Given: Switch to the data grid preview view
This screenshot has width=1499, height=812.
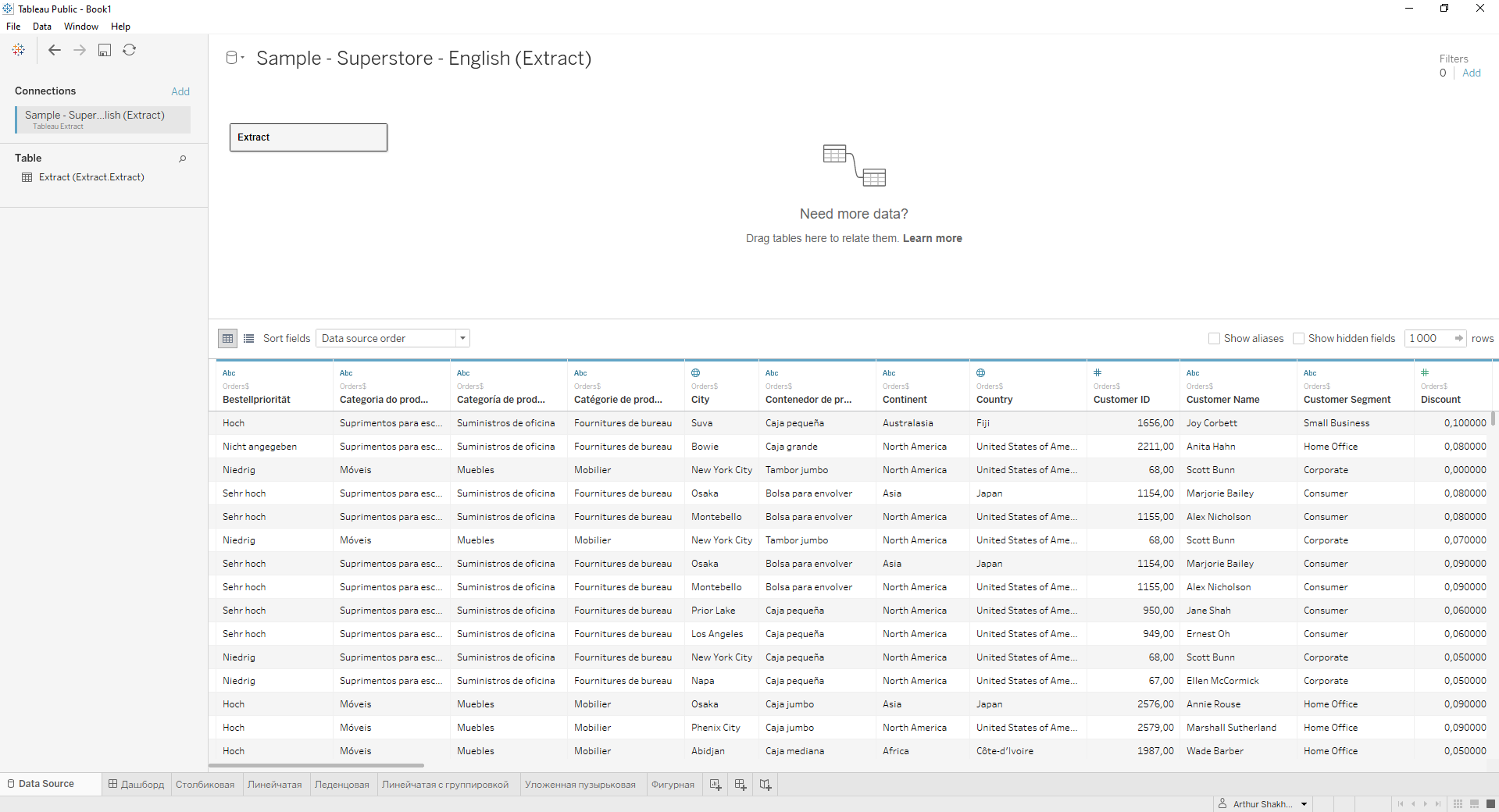Looking at the screenshot, I should pos(228,338).
